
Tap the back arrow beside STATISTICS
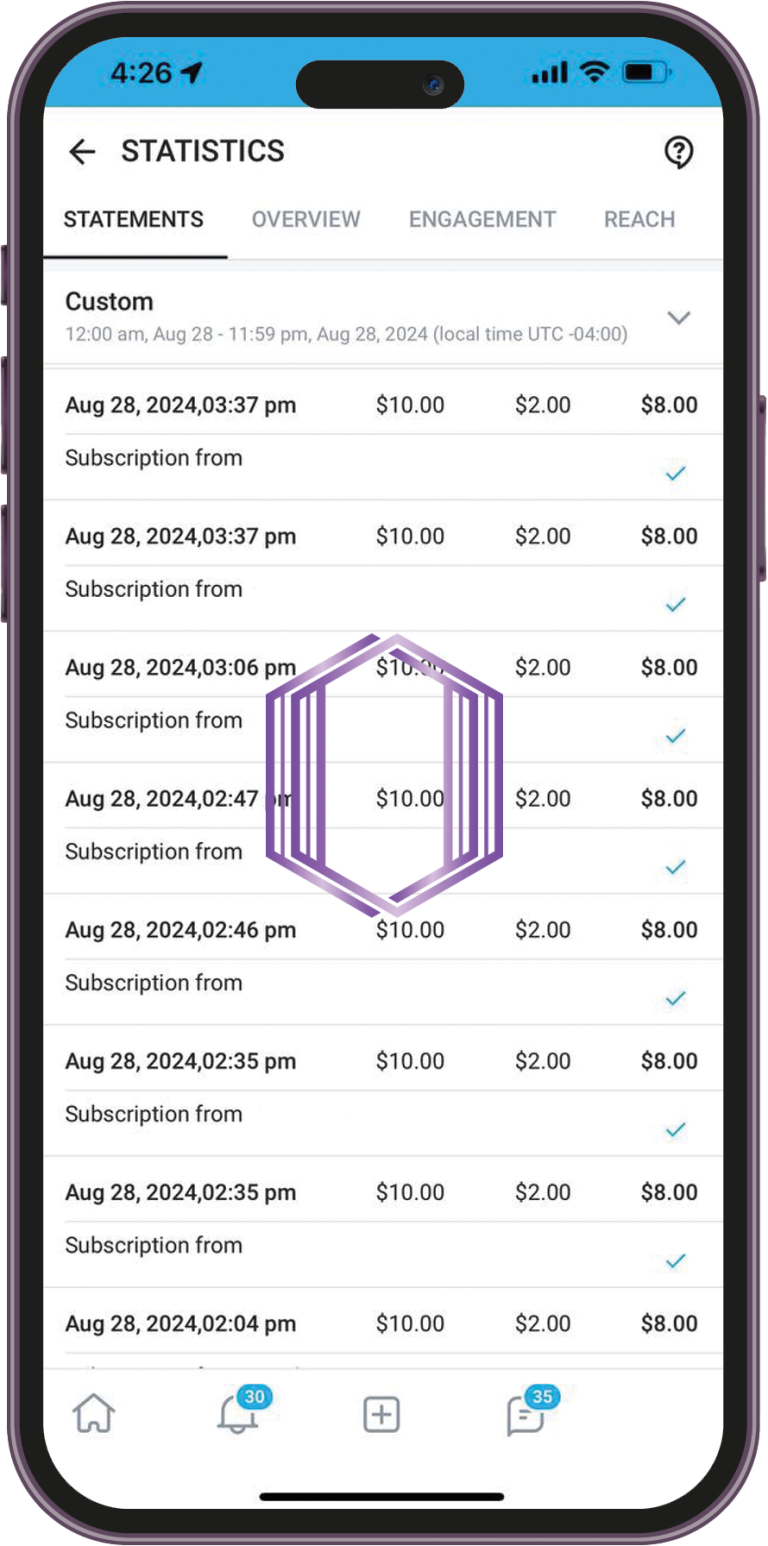tap(82, 152)
